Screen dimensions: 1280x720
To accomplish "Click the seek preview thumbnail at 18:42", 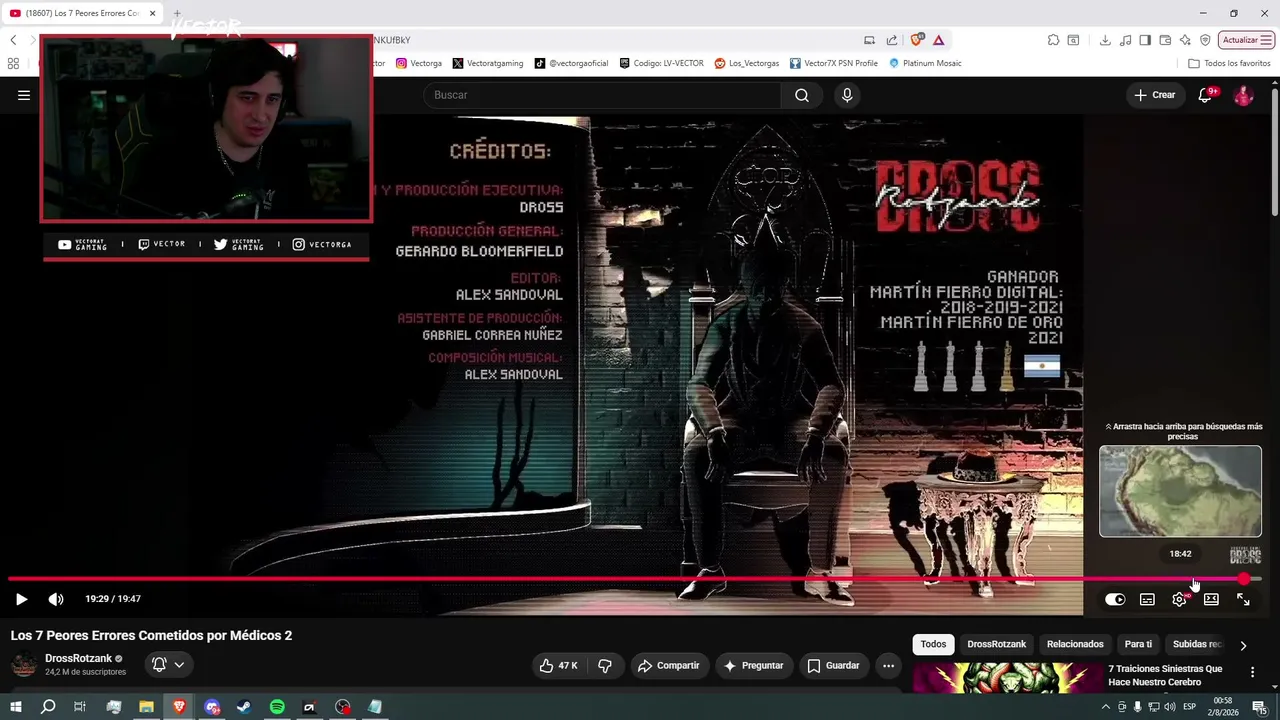I will [1180, 491].
